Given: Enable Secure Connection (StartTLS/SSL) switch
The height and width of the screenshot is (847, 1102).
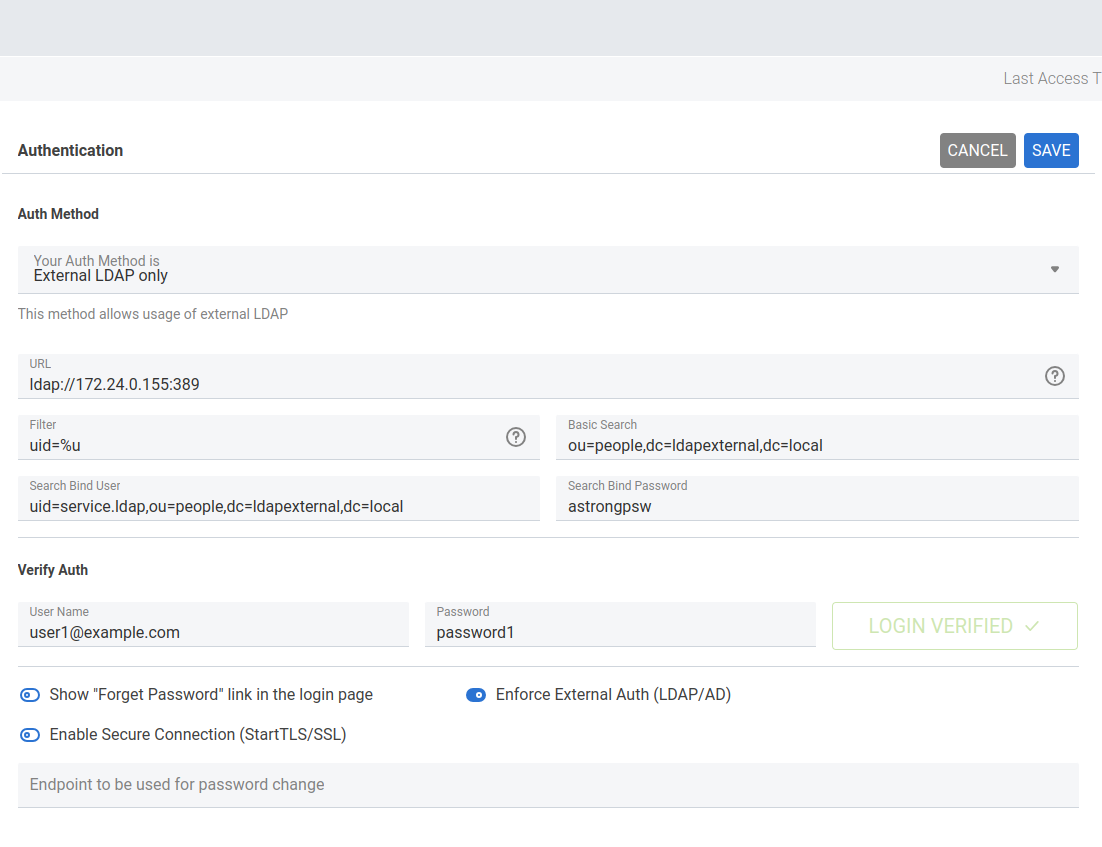Looking at the screenshot, I should pyautogui.click(x=30, y=735).
